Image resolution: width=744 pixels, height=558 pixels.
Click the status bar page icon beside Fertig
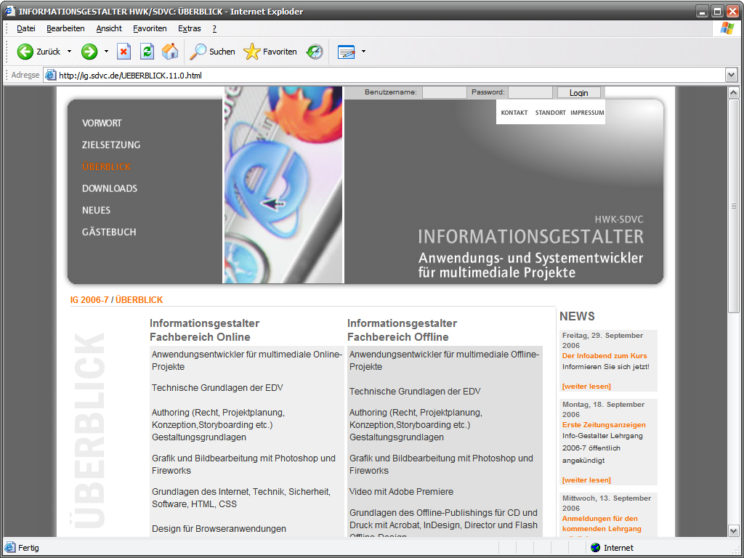(x=10, y=548)
